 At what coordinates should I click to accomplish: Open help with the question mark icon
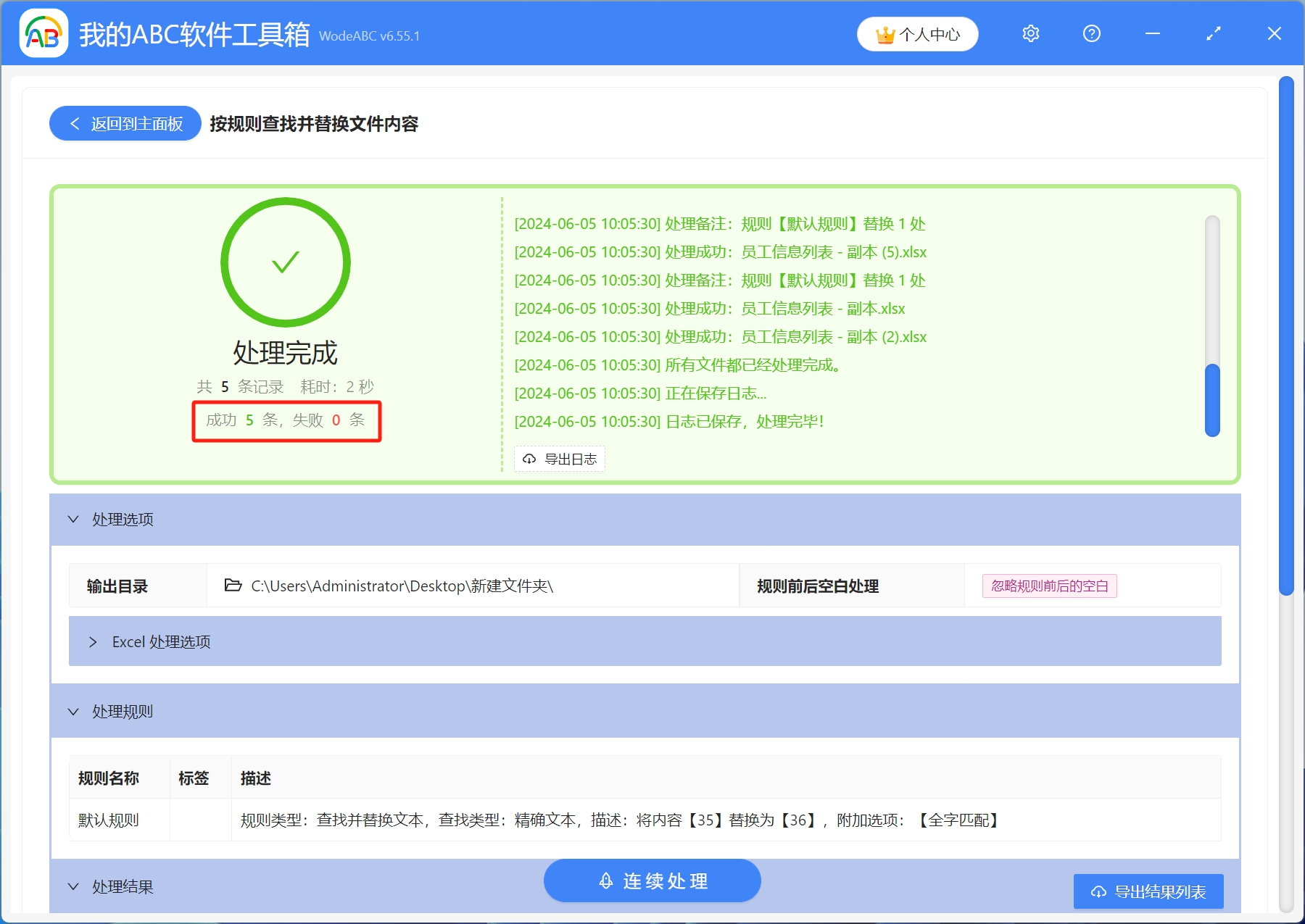[x=1091, y=33]
